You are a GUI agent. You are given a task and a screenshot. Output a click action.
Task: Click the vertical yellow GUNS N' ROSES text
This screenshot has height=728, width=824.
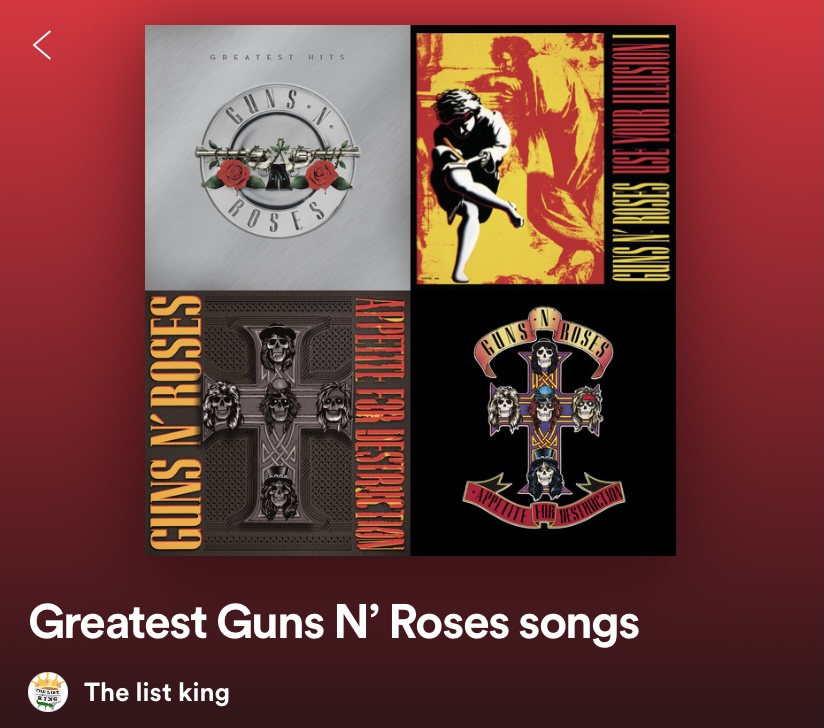(x=176, y=423)
